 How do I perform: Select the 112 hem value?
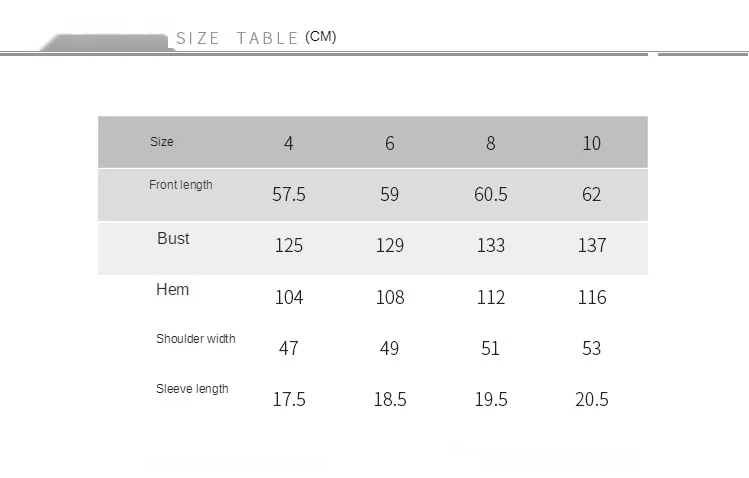click(x=491, y=297)
